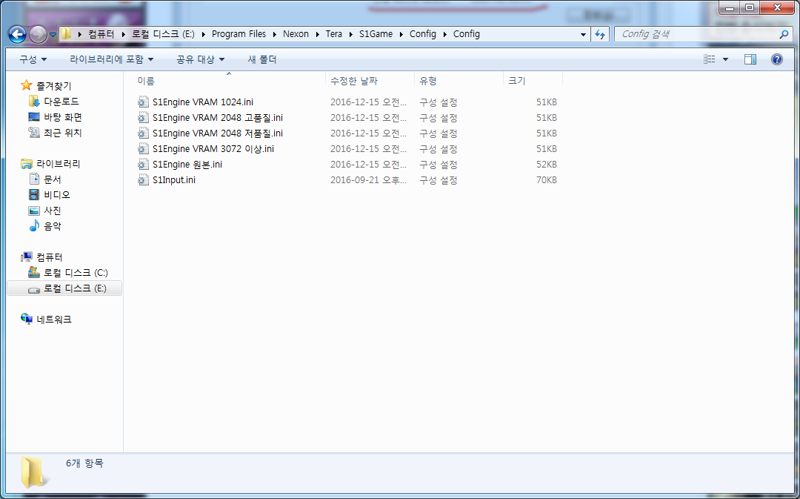Open Help with the question mark icon

[777, 60]
